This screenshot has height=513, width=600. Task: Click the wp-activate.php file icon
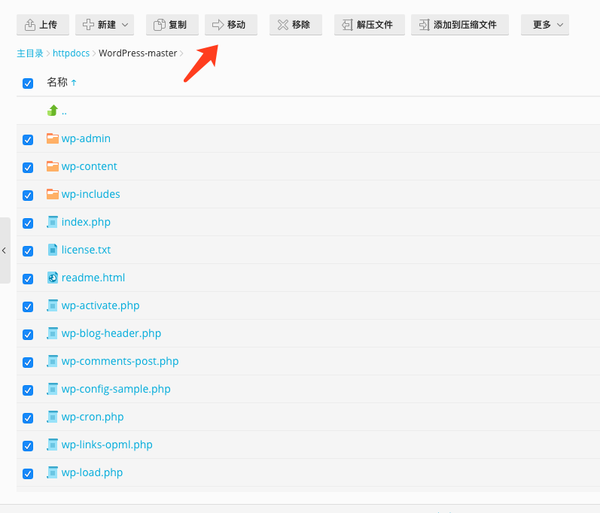[52, 305]
